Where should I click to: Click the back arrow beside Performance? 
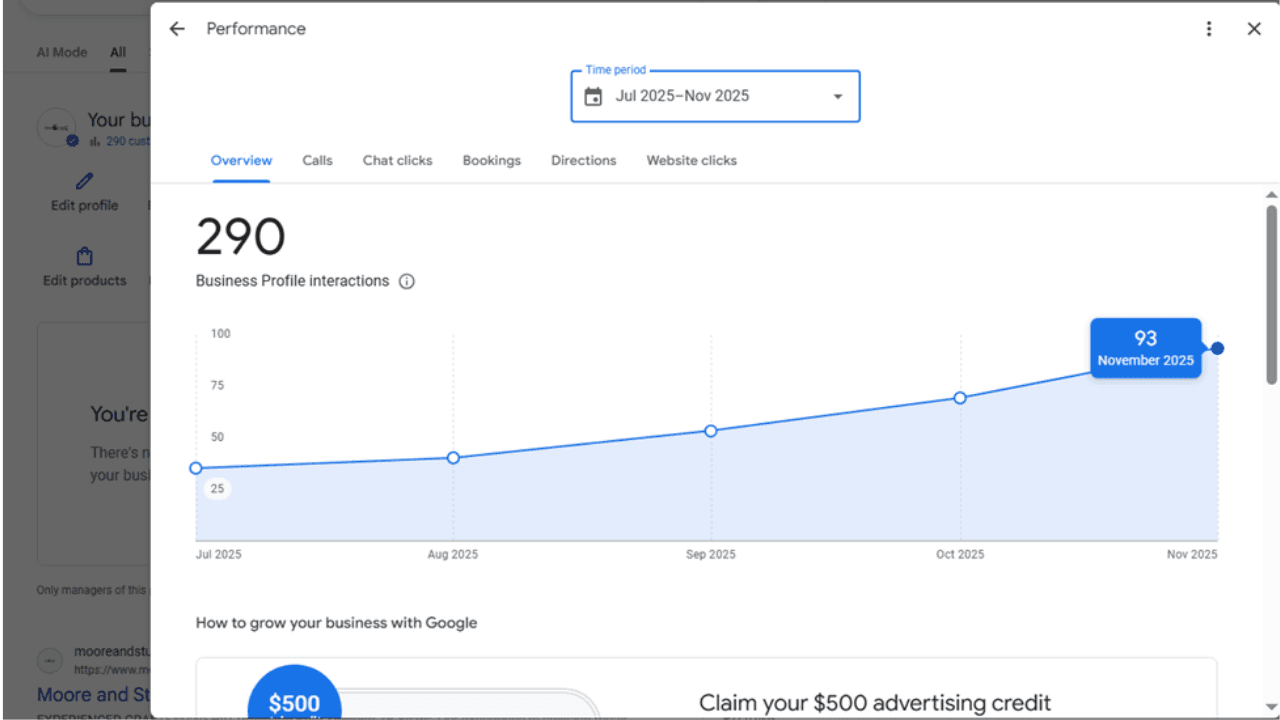(x=177, y=29)
